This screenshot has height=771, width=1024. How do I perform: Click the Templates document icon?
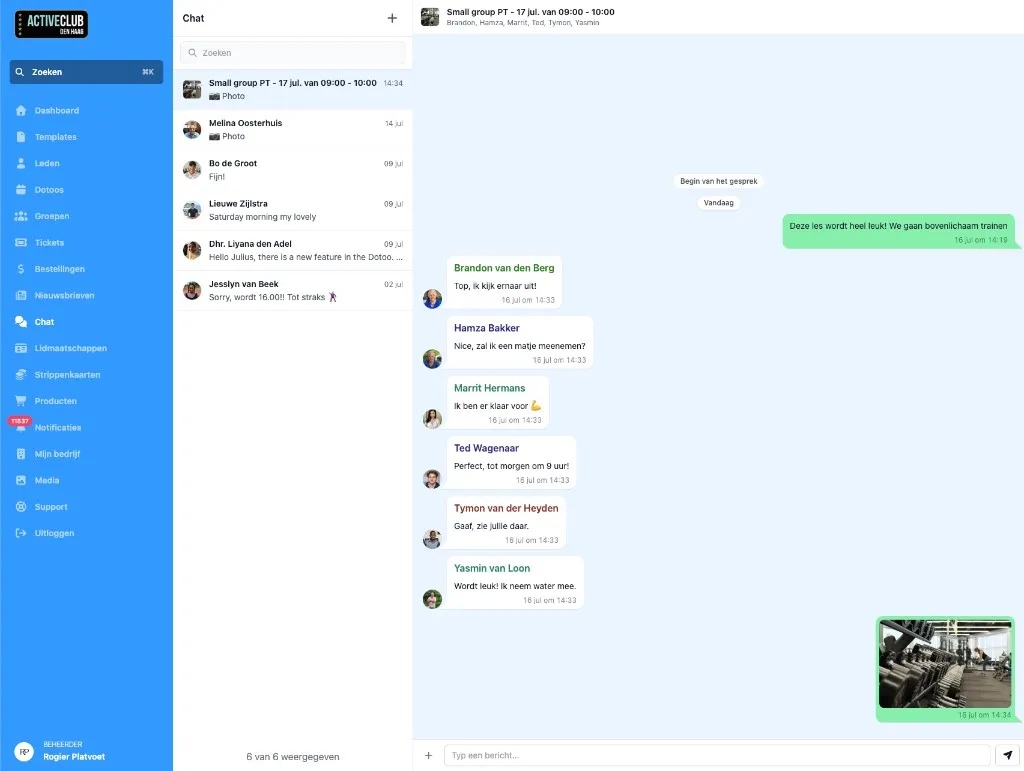click(21, 137)
